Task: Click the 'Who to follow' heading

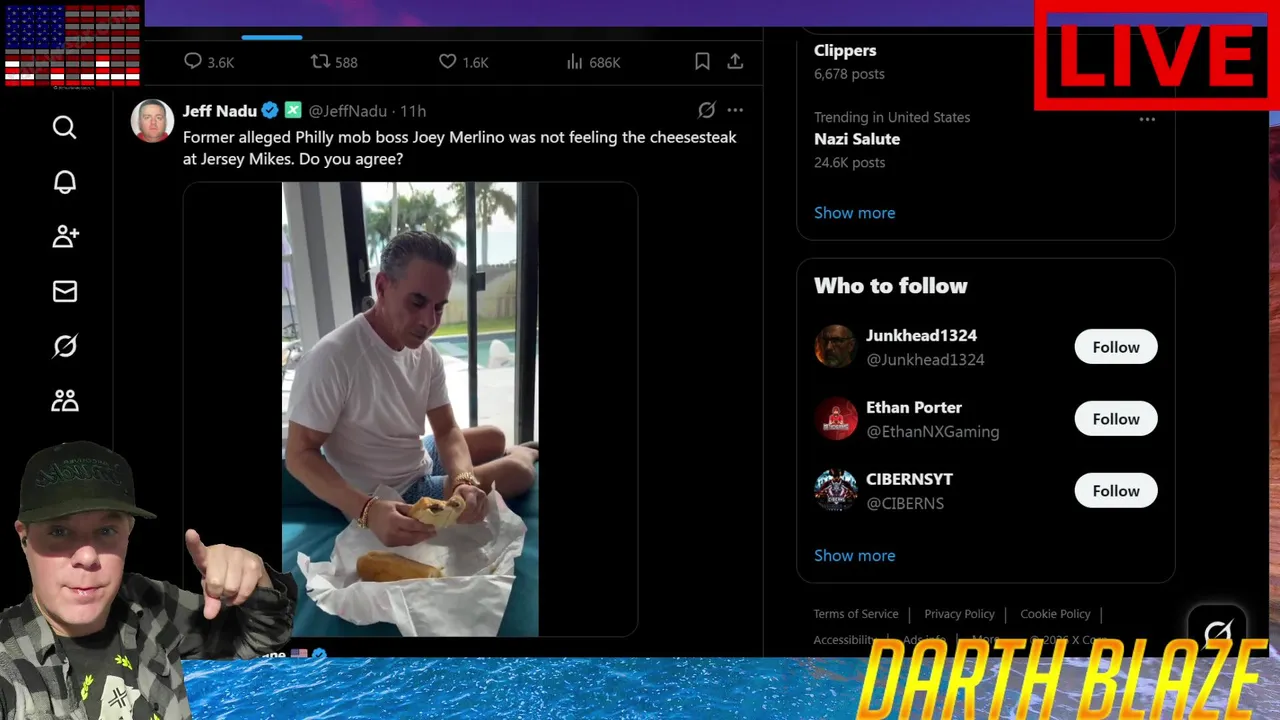Action: click(x=891, y=286)
